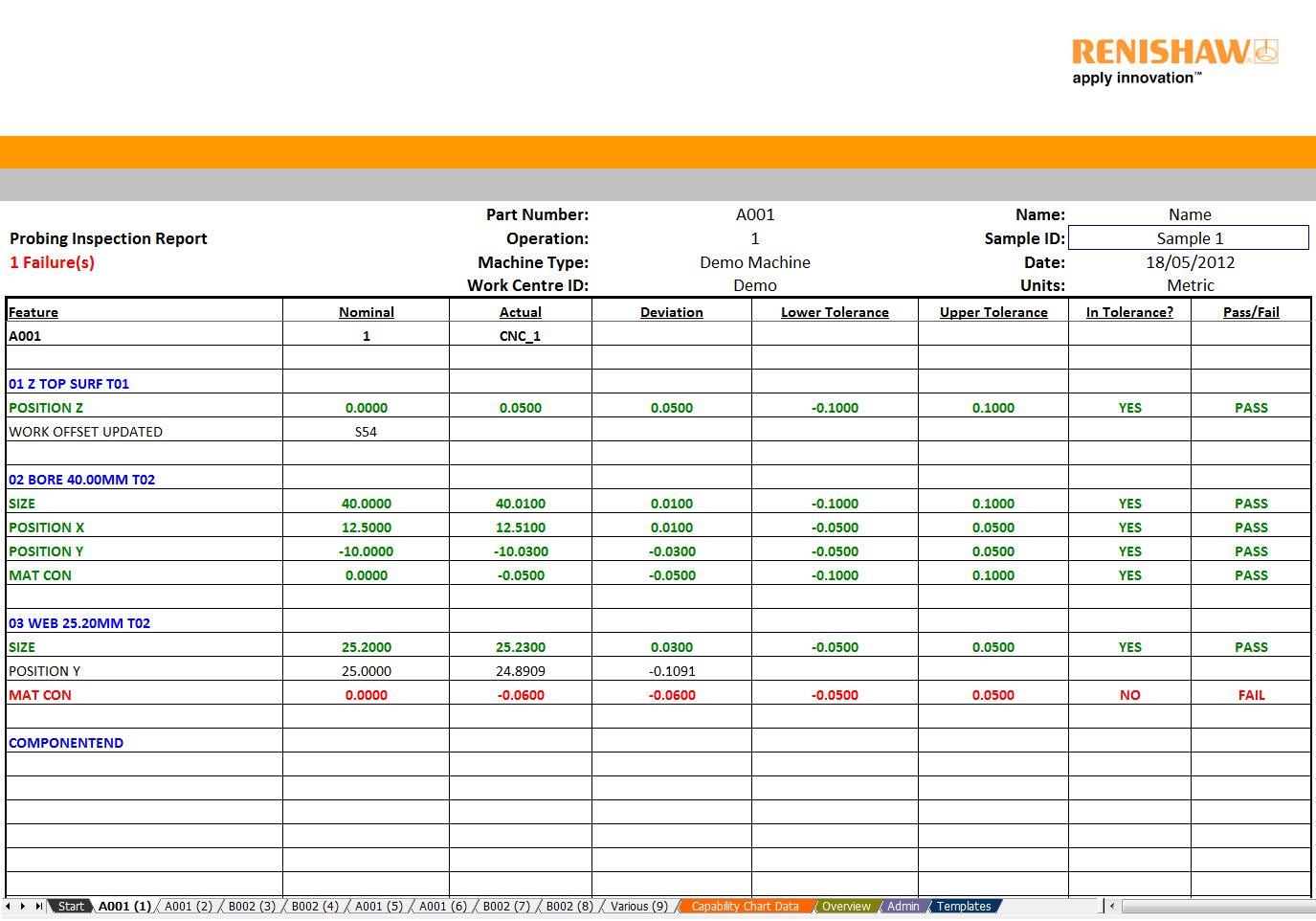The image size is (1316, 921).
Task: Click the first sheet navigation arrow
Action: coord(9,906)
